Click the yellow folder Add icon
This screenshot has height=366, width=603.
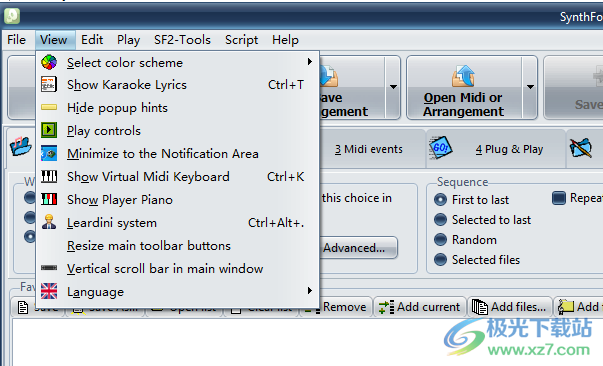566,307
